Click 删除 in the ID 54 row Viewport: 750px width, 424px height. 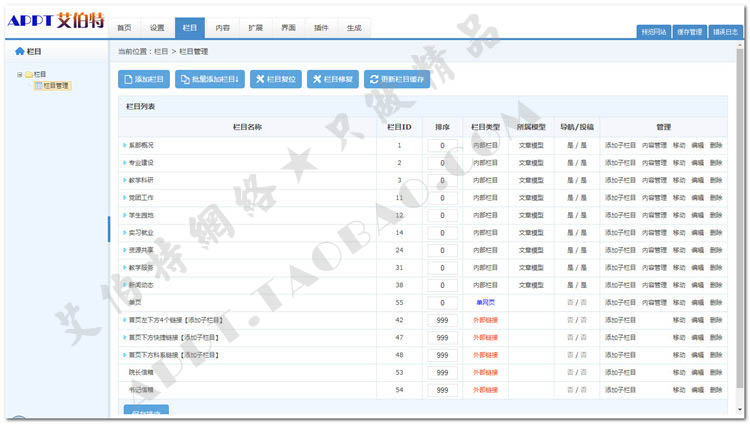716,390
